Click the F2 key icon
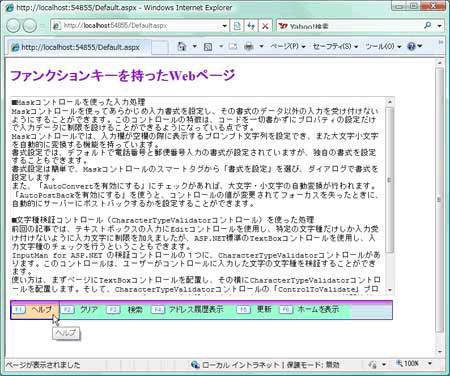The height and width of the screenshot is (376, 450). 67,310
